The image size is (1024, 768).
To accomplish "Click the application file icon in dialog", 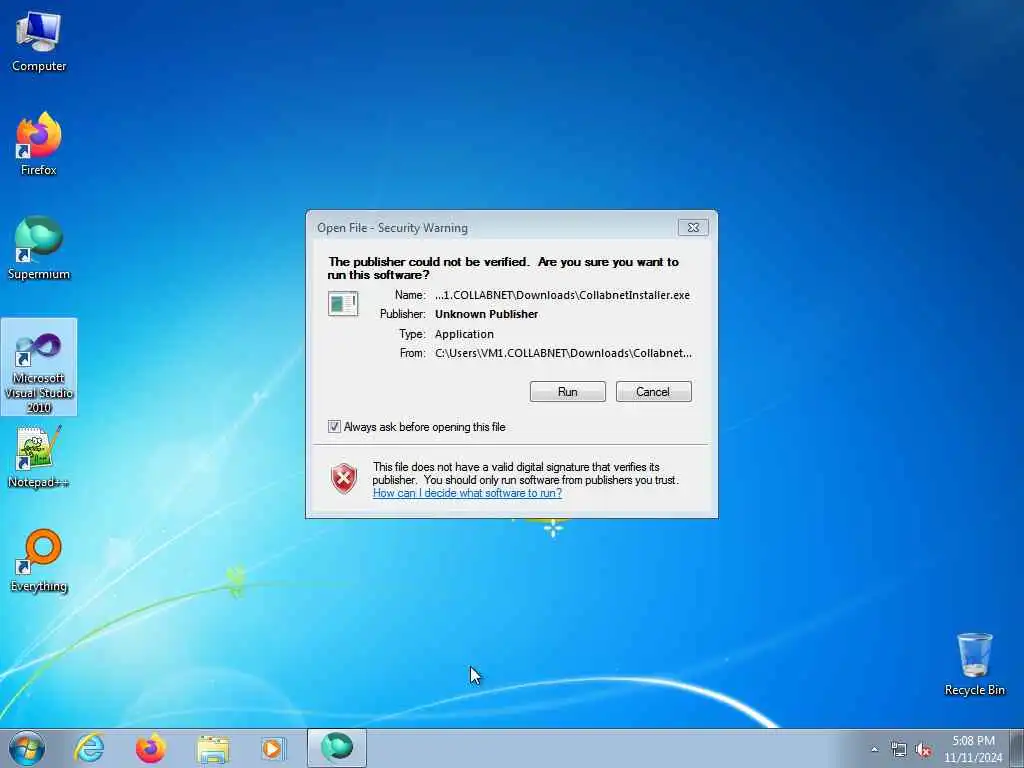I will (343, 304).
